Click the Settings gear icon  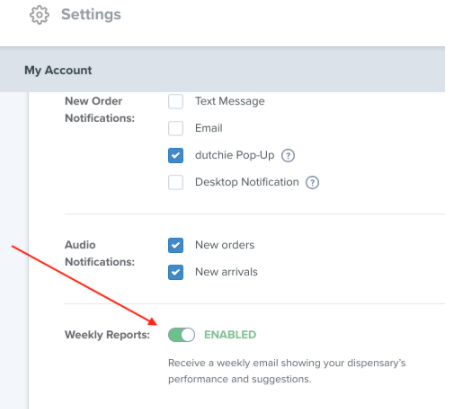tap(39, 15)
